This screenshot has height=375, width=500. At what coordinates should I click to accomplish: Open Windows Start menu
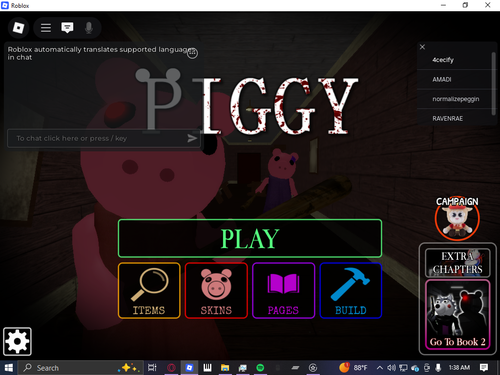pos(8,368)
